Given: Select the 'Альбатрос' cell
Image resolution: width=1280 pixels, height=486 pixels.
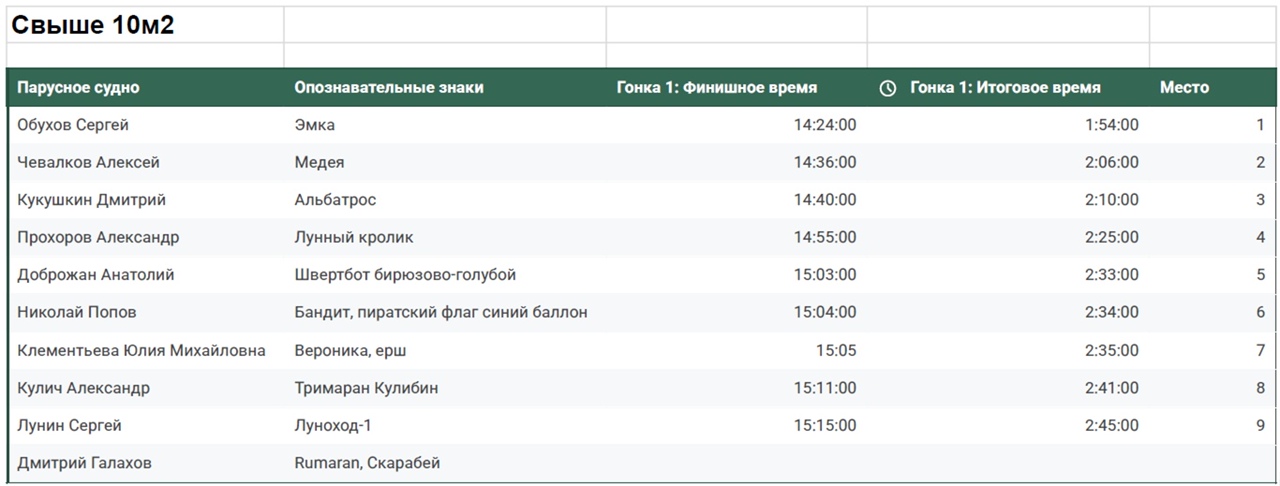Looking at the screenshot, I should 335,200.
